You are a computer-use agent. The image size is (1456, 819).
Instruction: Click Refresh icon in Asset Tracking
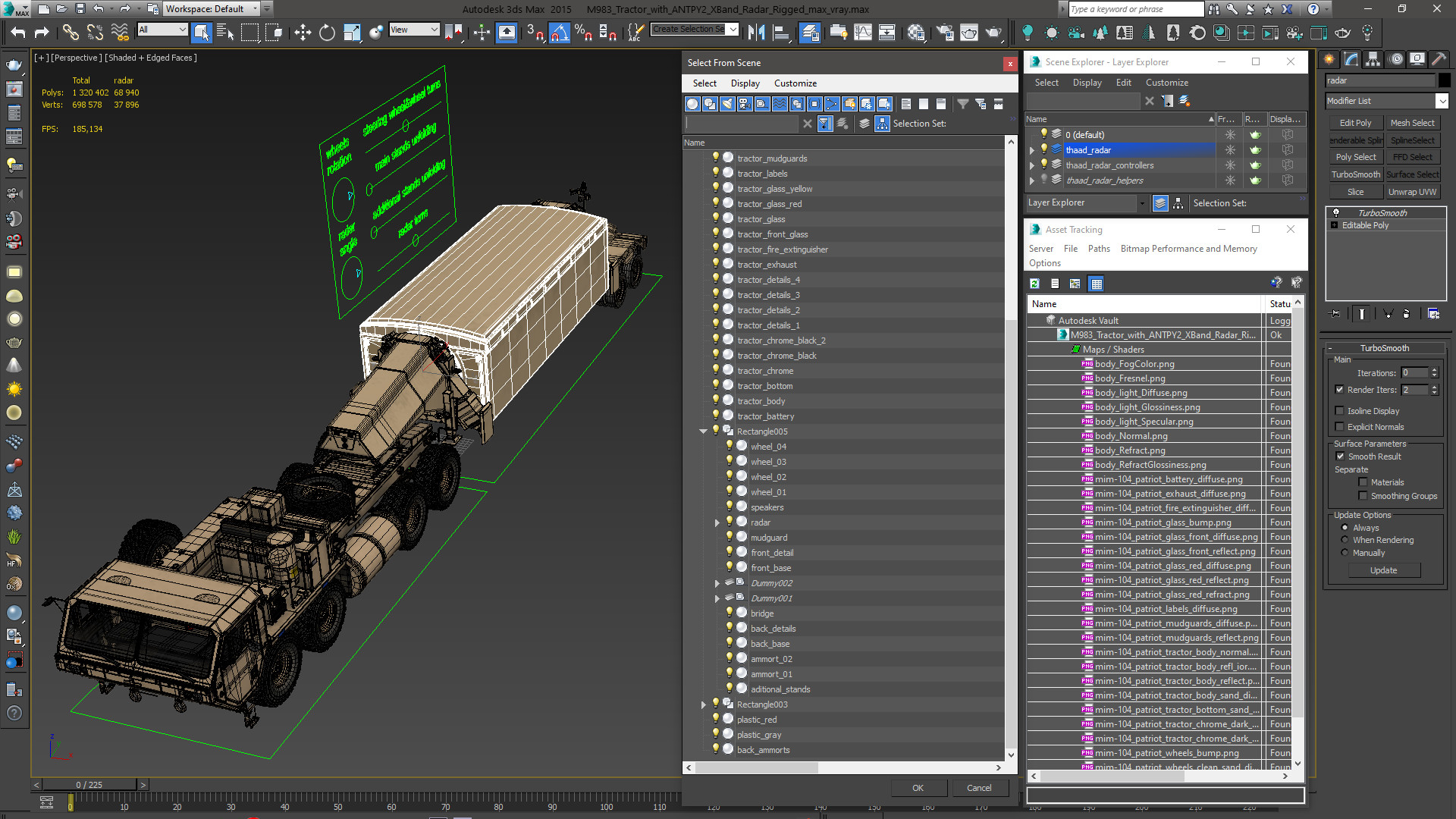[1034, 284]
